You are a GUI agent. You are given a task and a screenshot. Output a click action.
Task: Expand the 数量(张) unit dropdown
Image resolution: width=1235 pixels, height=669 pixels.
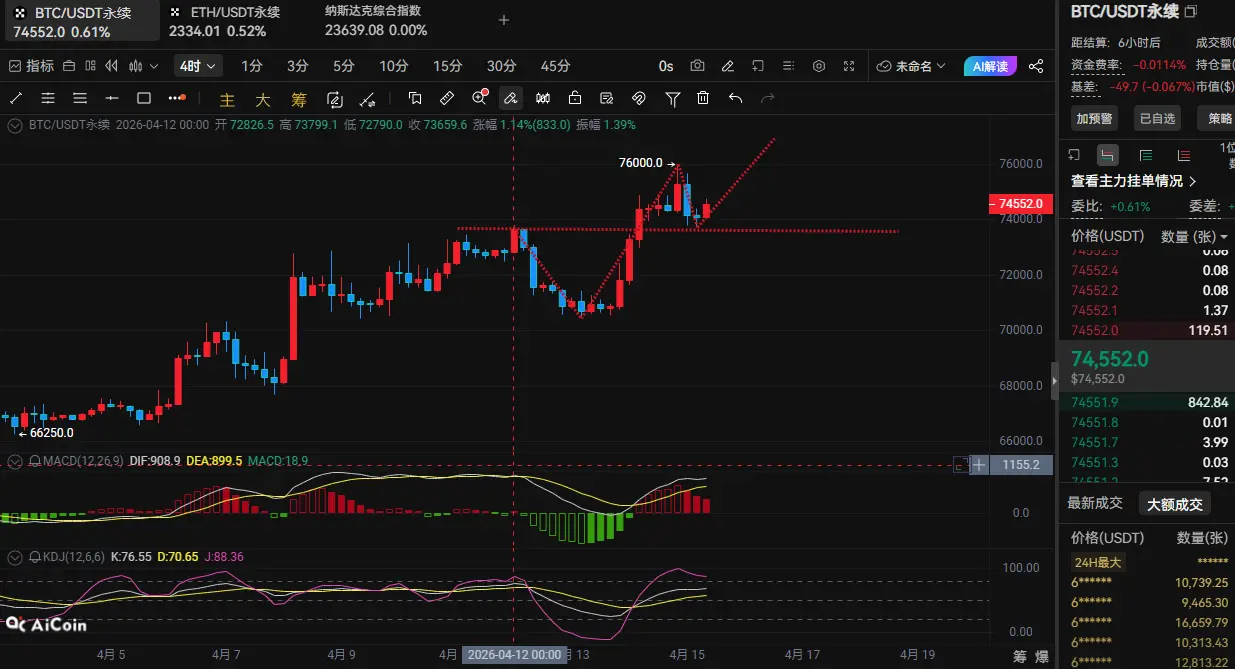point(1194,236)
